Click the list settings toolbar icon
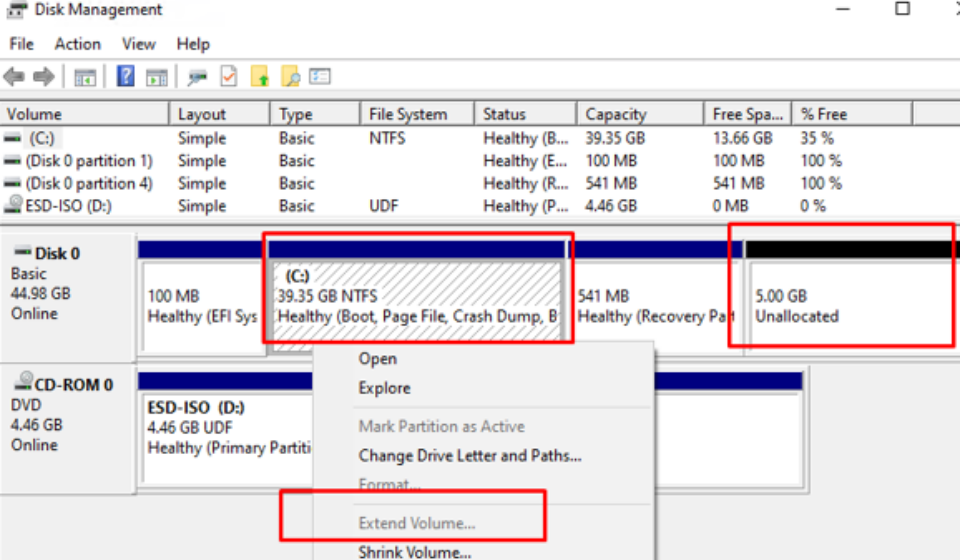This screenshot has width=960, height=560. (x=320, y=76)
